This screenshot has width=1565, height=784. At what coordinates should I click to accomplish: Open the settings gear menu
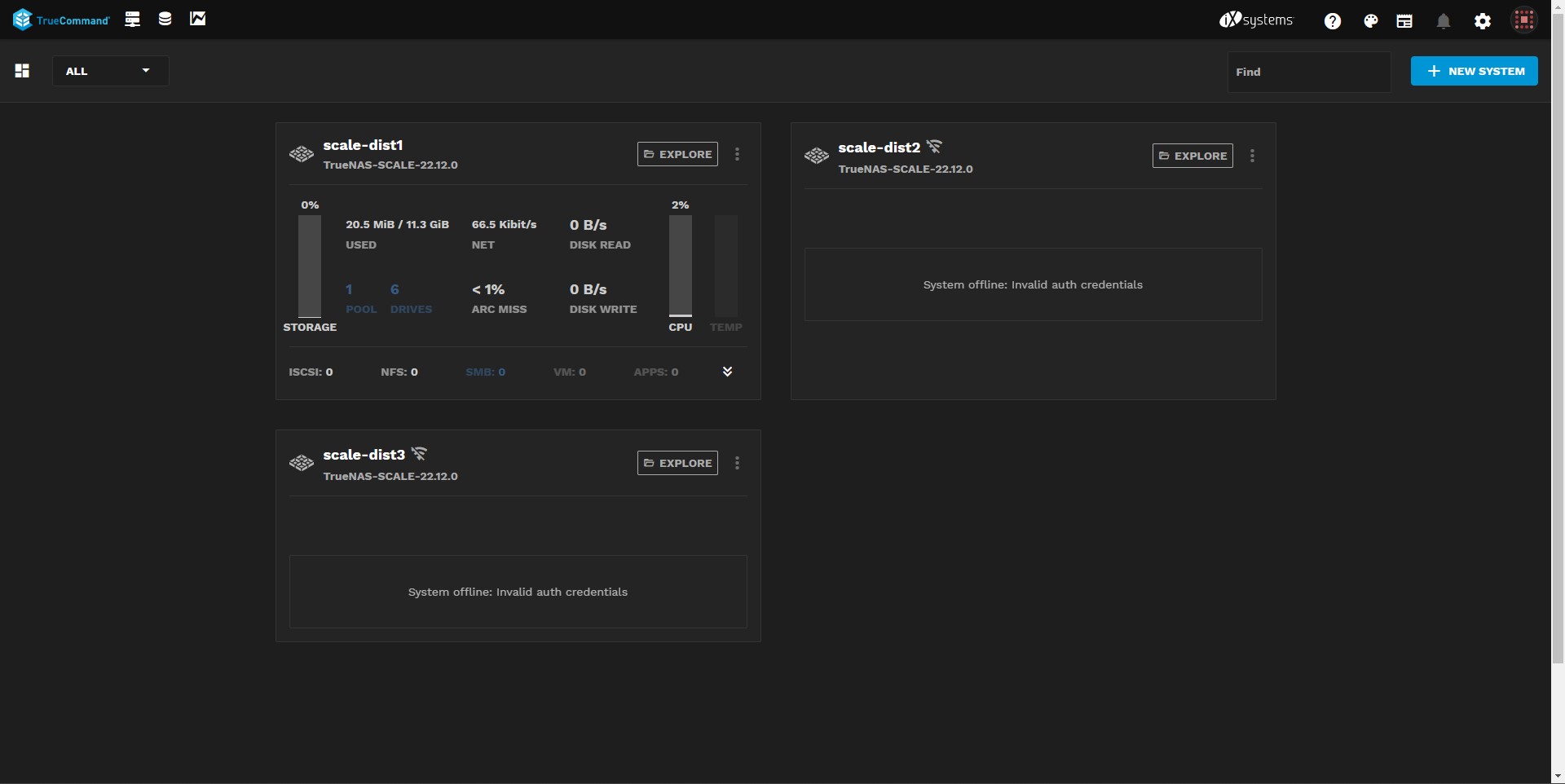pyautogui.click(x=1483, y=21)
